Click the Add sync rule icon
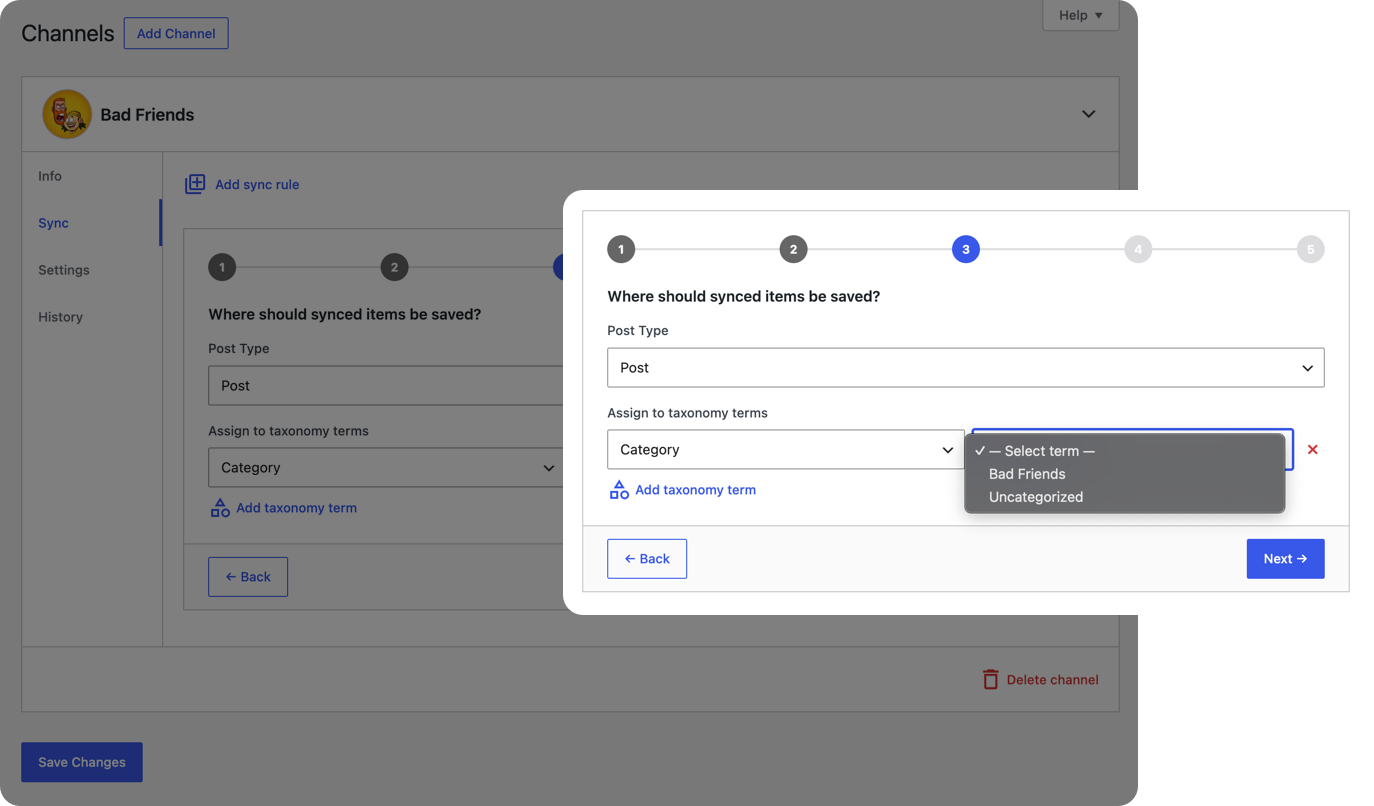The width and height of the screenshot is (1374, 806). (195, 184)
